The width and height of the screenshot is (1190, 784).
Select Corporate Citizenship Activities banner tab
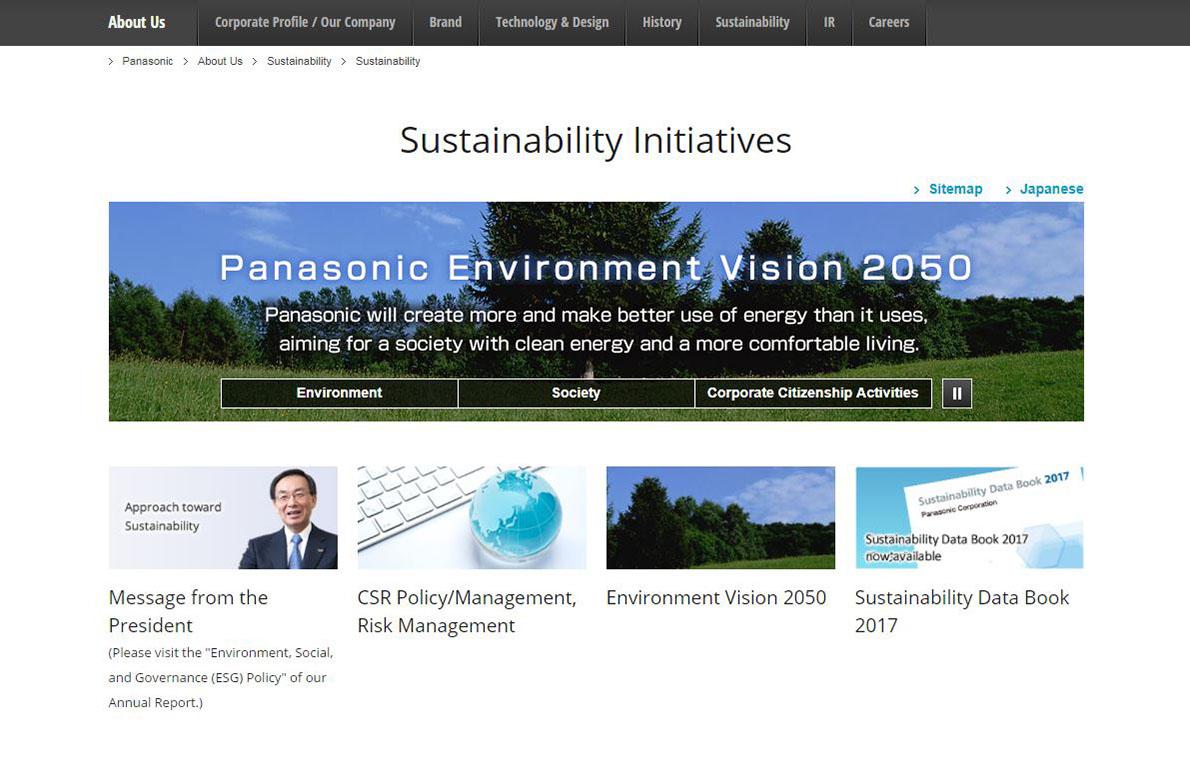coord(812,393)
